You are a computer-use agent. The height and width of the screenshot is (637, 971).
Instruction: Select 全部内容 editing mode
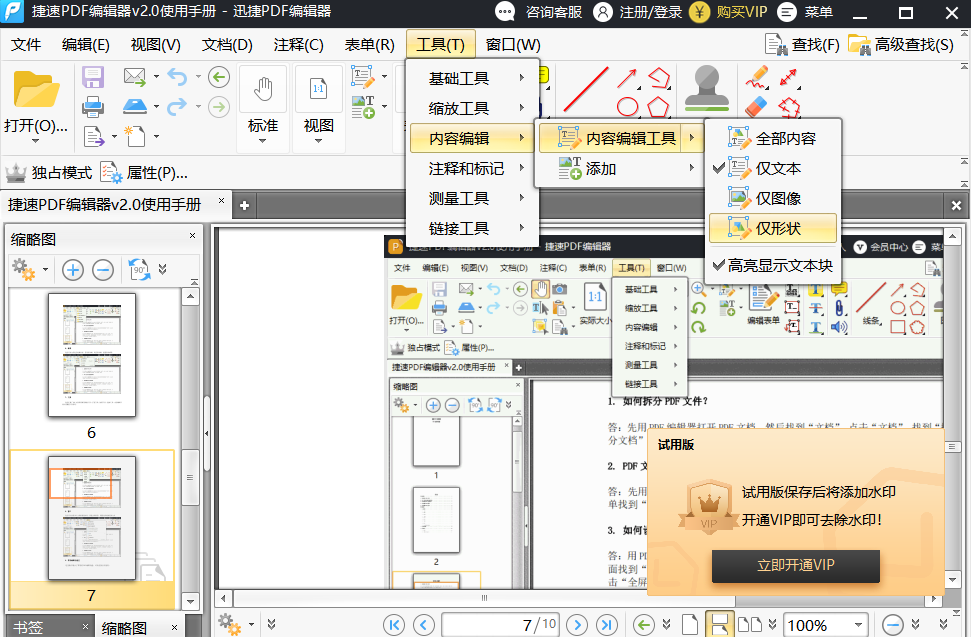(x=772, y=139)
